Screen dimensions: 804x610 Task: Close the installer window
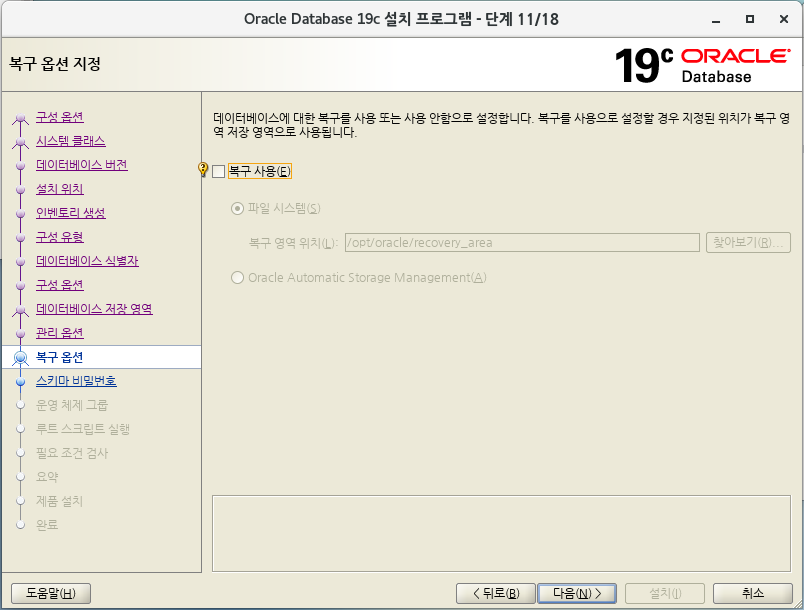[783, 19]
